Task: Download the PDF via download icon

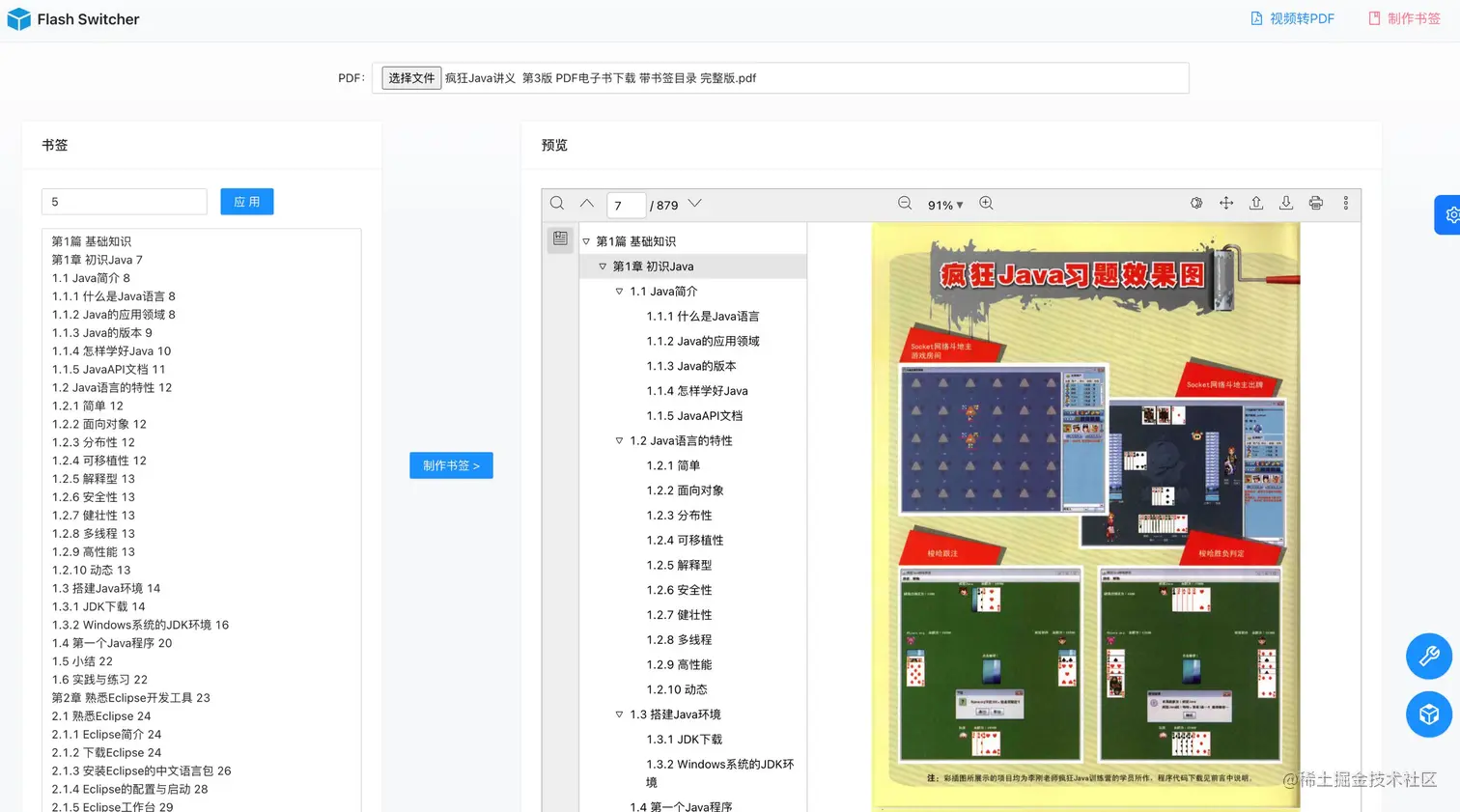Action: point(1286,204)
